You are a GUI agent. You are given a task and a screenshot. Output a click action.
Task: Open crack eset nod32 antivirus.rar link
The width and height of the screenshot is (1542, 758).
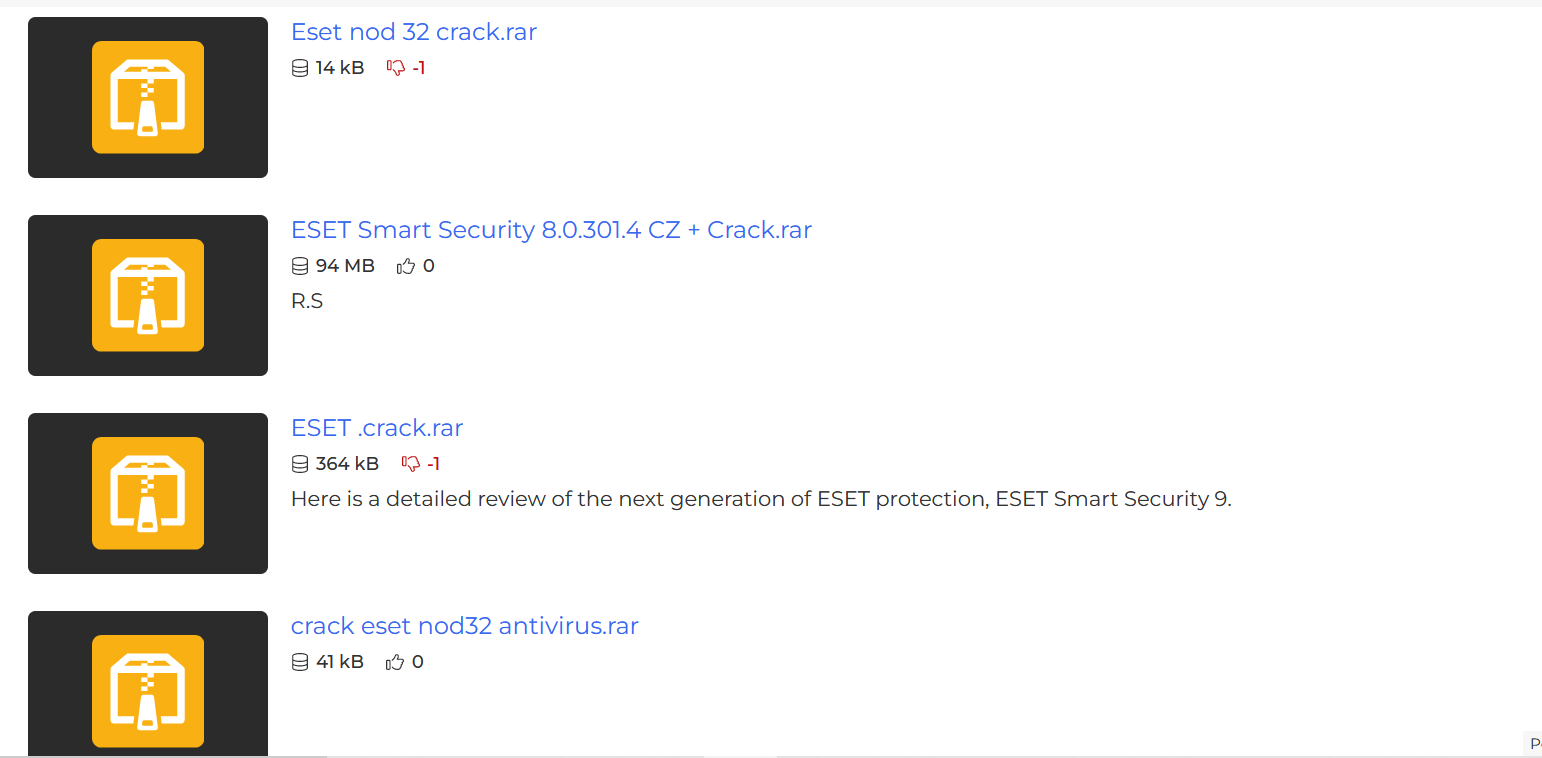464,626
